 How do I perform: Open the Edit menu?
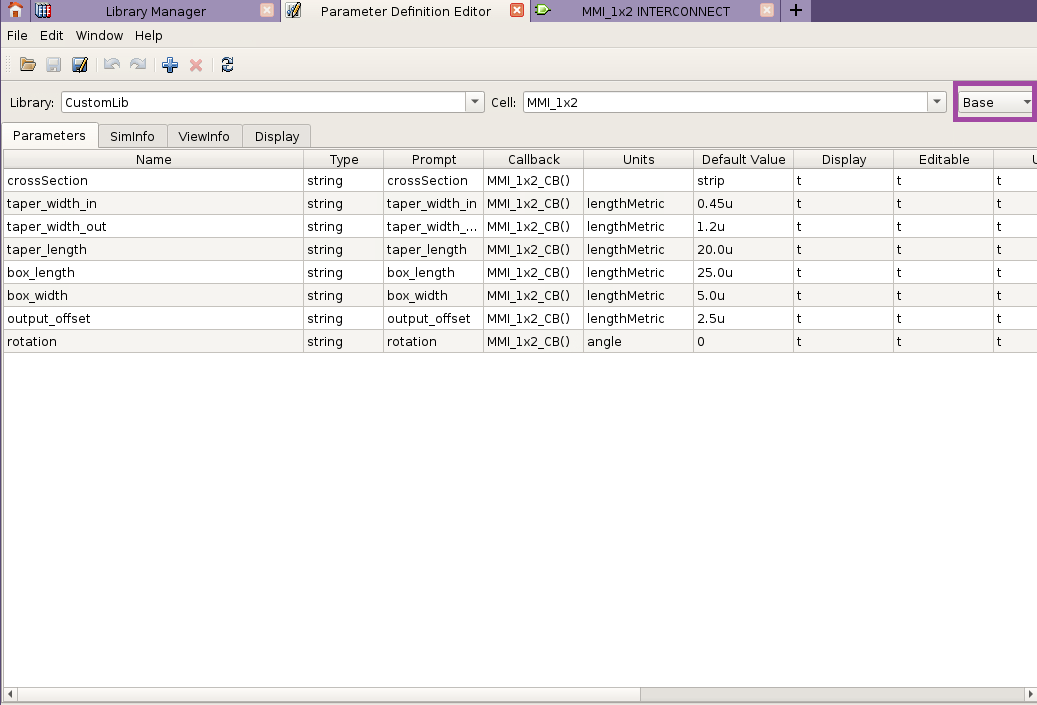(x=52, y=36)
